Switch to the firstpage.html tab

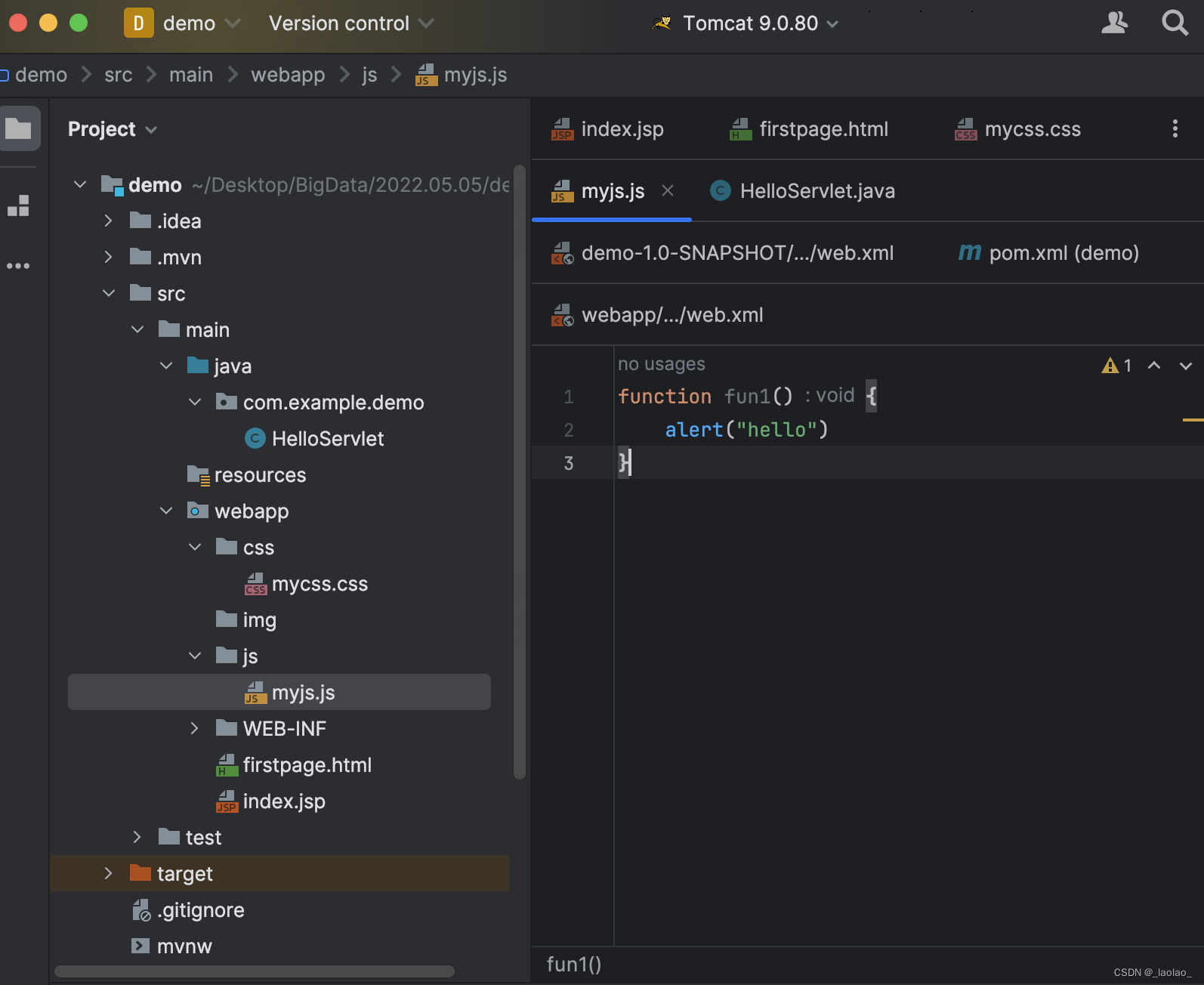point(809,129)
